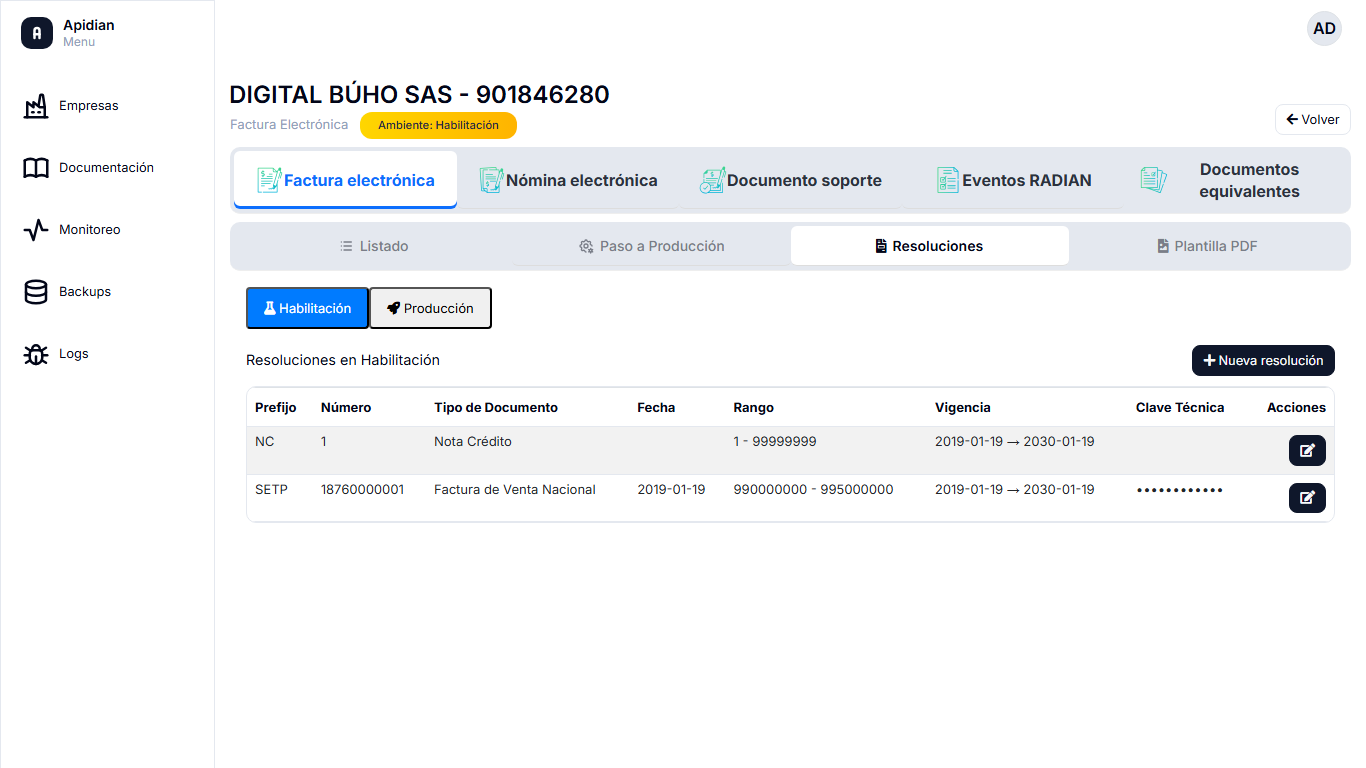Click the number 18760000001 cell
Screen dimensions: 1366x768
tap(363, 489)
